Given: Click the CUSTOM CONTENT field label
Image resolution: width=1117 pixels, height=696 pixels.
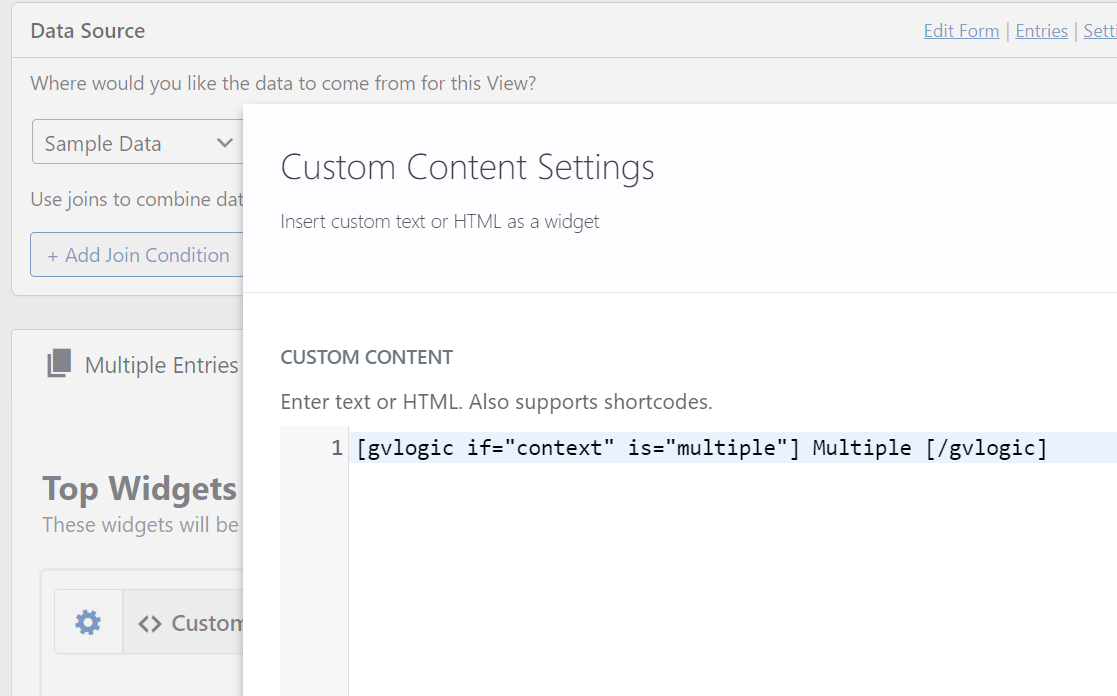Looking at the screenshot, I should click(366, 357).
